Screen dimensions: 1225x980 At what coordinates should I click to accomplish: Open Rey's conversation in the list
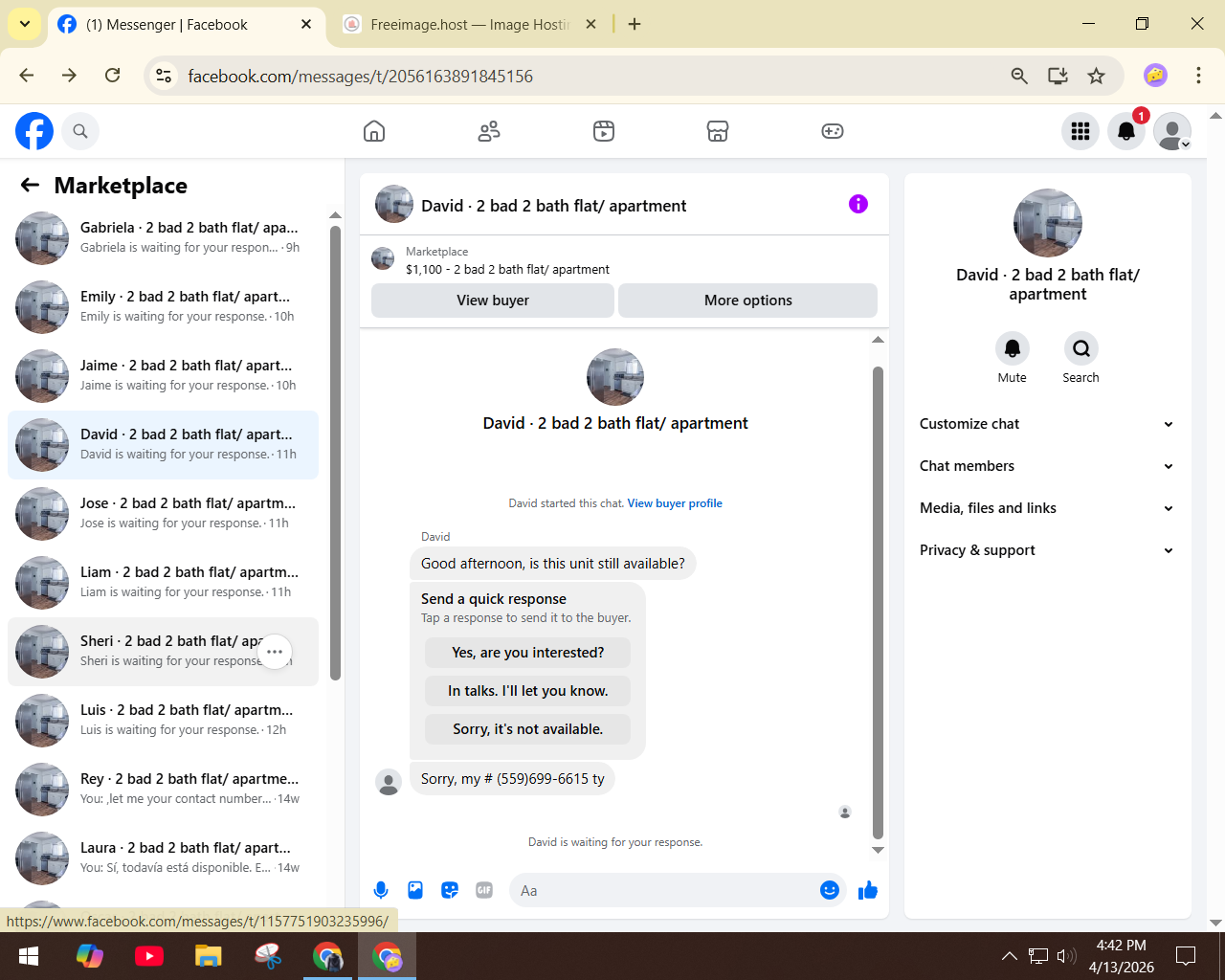(x=163, y=789)
